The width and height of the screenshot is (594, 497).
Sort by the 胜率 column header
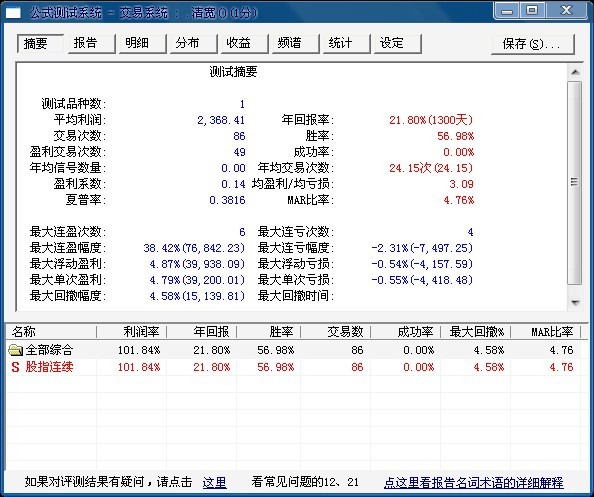[x=269, y=332]
